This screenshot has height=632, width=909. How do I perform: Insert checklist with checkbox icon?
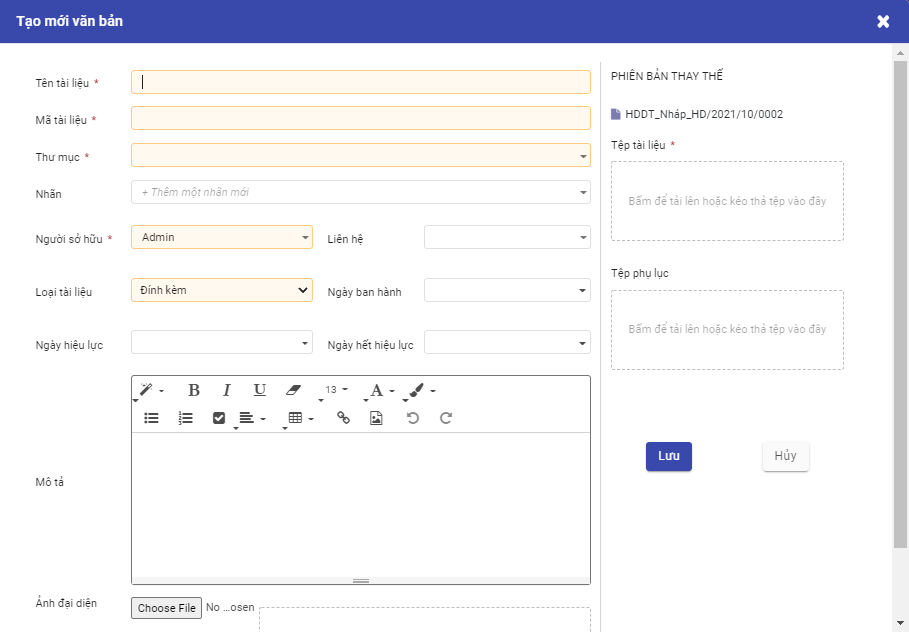(219, 418)
